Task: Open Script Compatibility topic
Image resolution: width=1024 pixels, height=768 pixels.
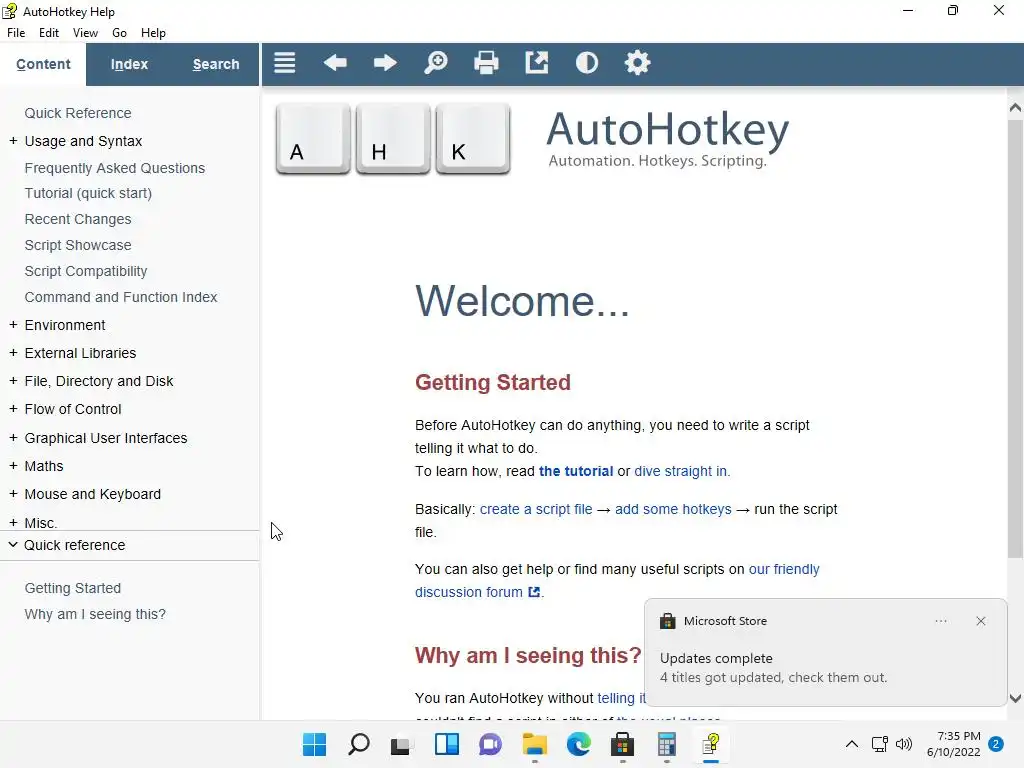Action: point(86,271)
